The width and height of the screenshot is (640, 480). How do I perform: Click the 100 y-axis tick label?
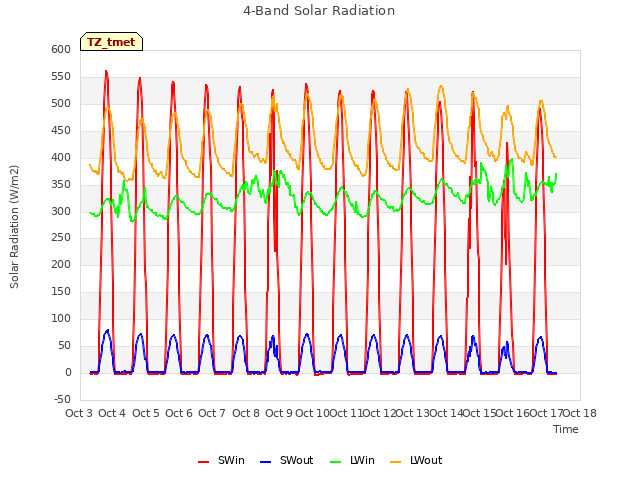point(61,318)
